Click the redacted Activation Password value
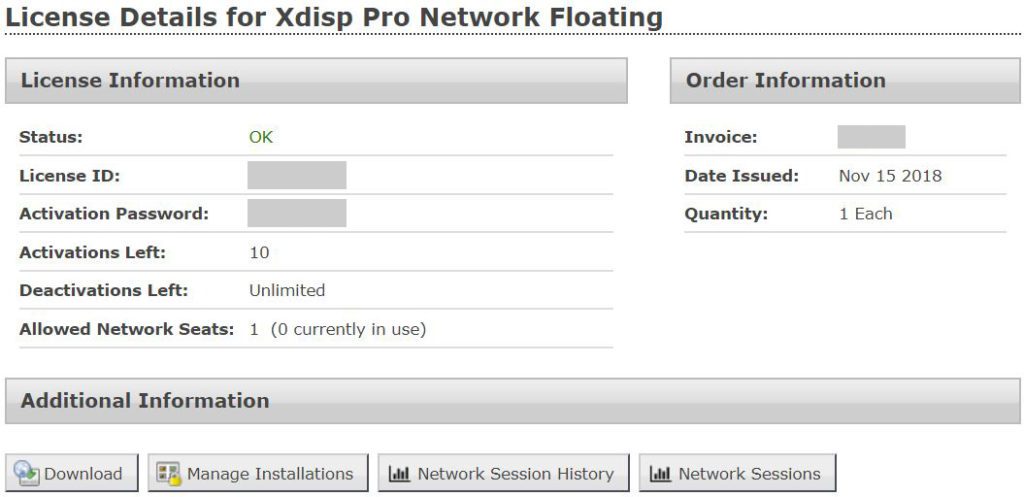This screenshot has height=497, width=1024. click(297, 213)
